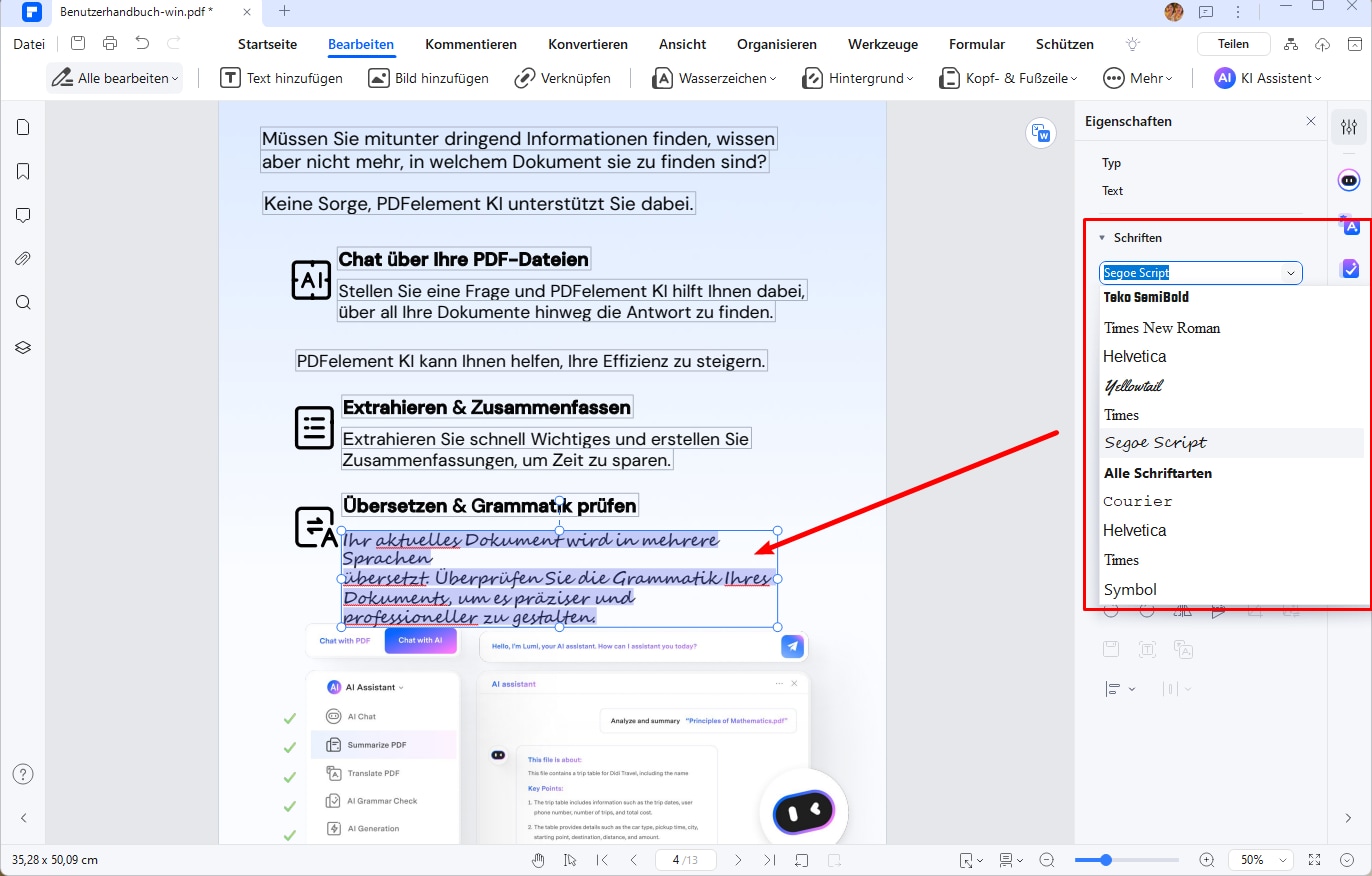Open the Hintergrund dropdown

pos(858,78)
